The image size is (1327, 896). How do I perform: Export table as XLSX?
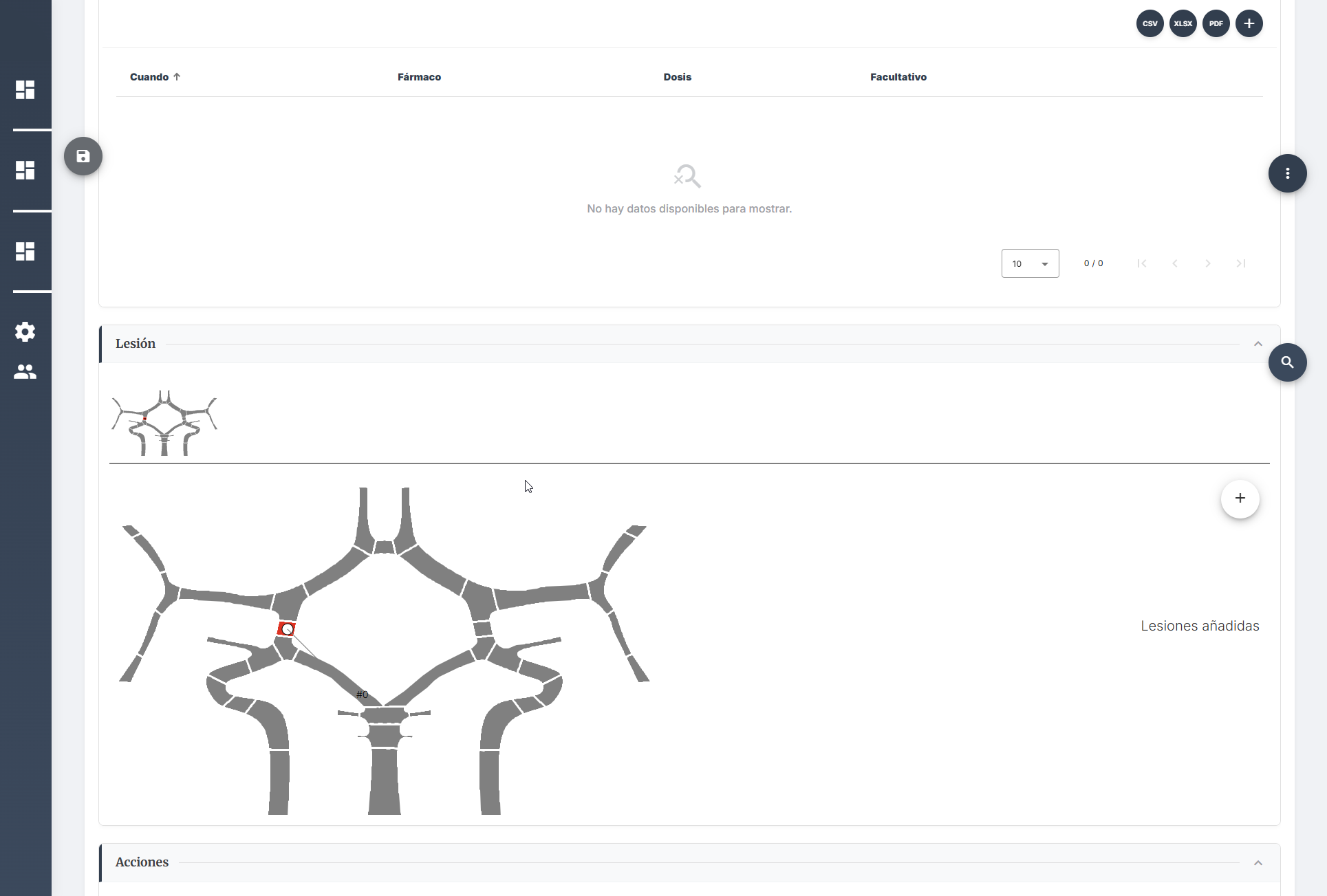tap(1183, 23)
